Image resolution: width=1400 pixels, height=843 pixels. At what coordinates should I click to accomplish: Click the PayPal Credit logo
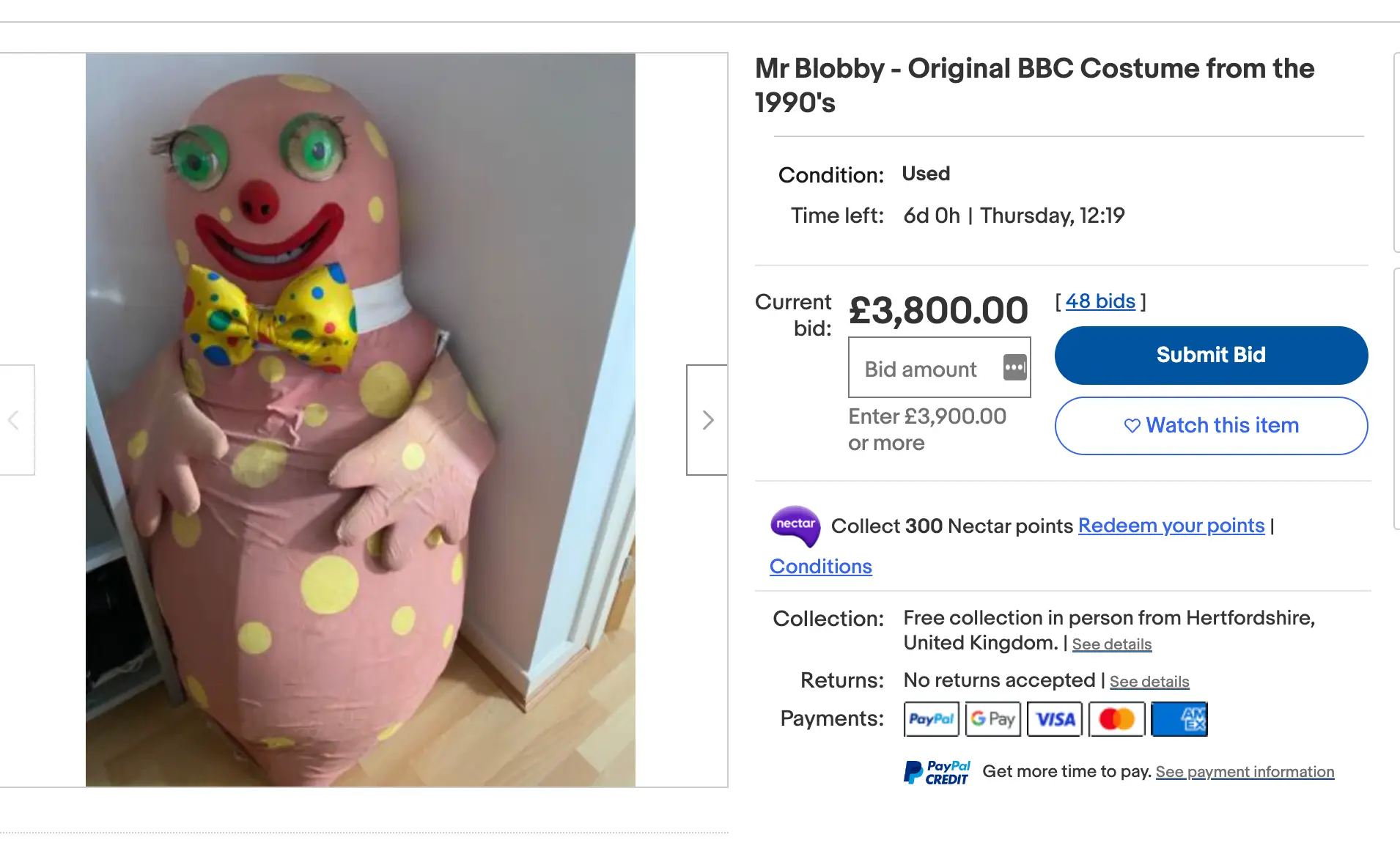coord(936,771)
